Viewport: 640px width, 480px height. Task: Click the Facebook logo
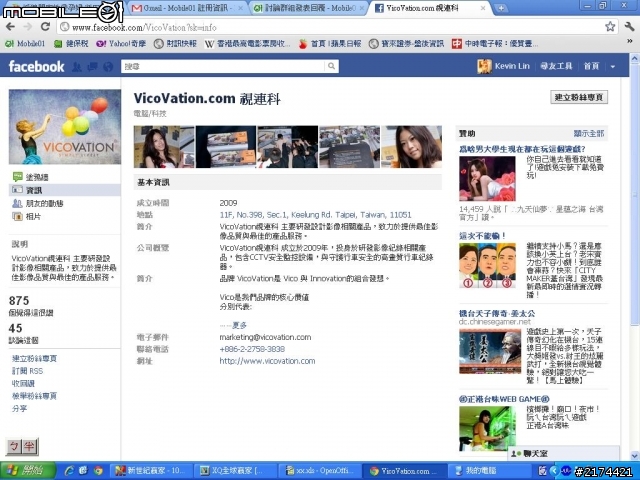(x=36, y=66)
